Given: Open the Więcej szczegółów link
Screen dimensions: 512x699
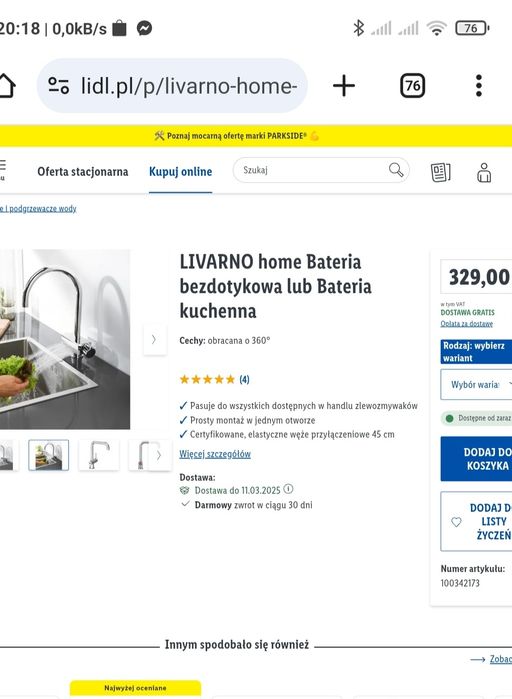Looking at the screenshot, I should [215, 454].
